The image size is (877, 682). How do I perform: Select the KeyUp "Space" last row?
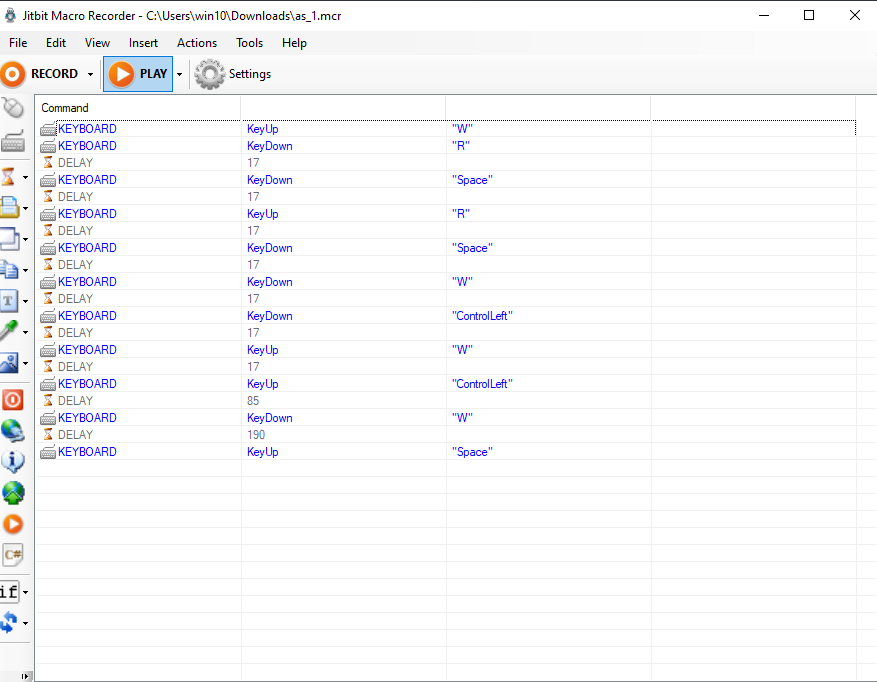447,452
